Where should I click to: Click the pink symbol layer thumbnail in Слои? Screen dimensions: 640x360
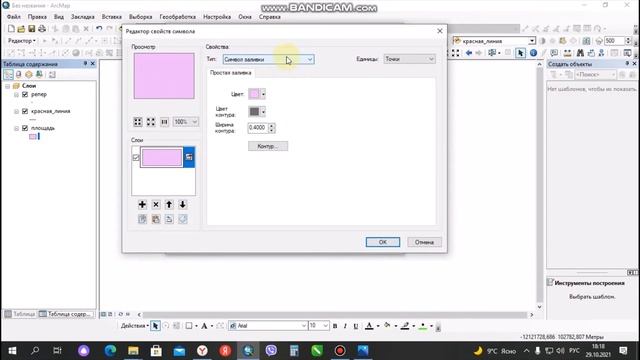[162, 158]
